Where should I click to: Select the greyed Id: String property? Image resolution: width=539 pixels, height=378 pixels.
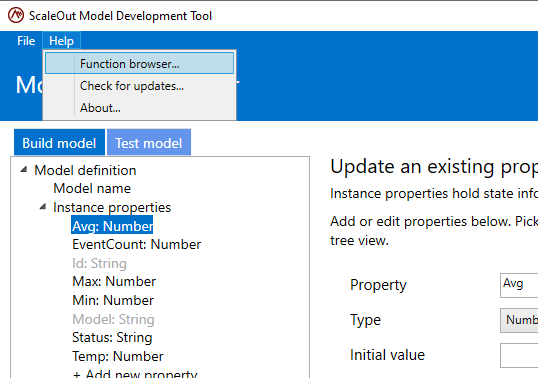click(99, 263)
